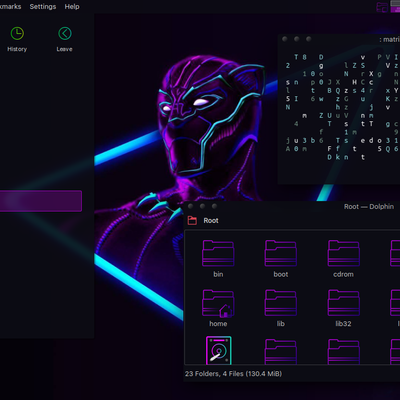Image resolution: width=400 pixels, height=400 pixels.
Task: Click inside the matrix terminal output area
Action: click(339, 115)
